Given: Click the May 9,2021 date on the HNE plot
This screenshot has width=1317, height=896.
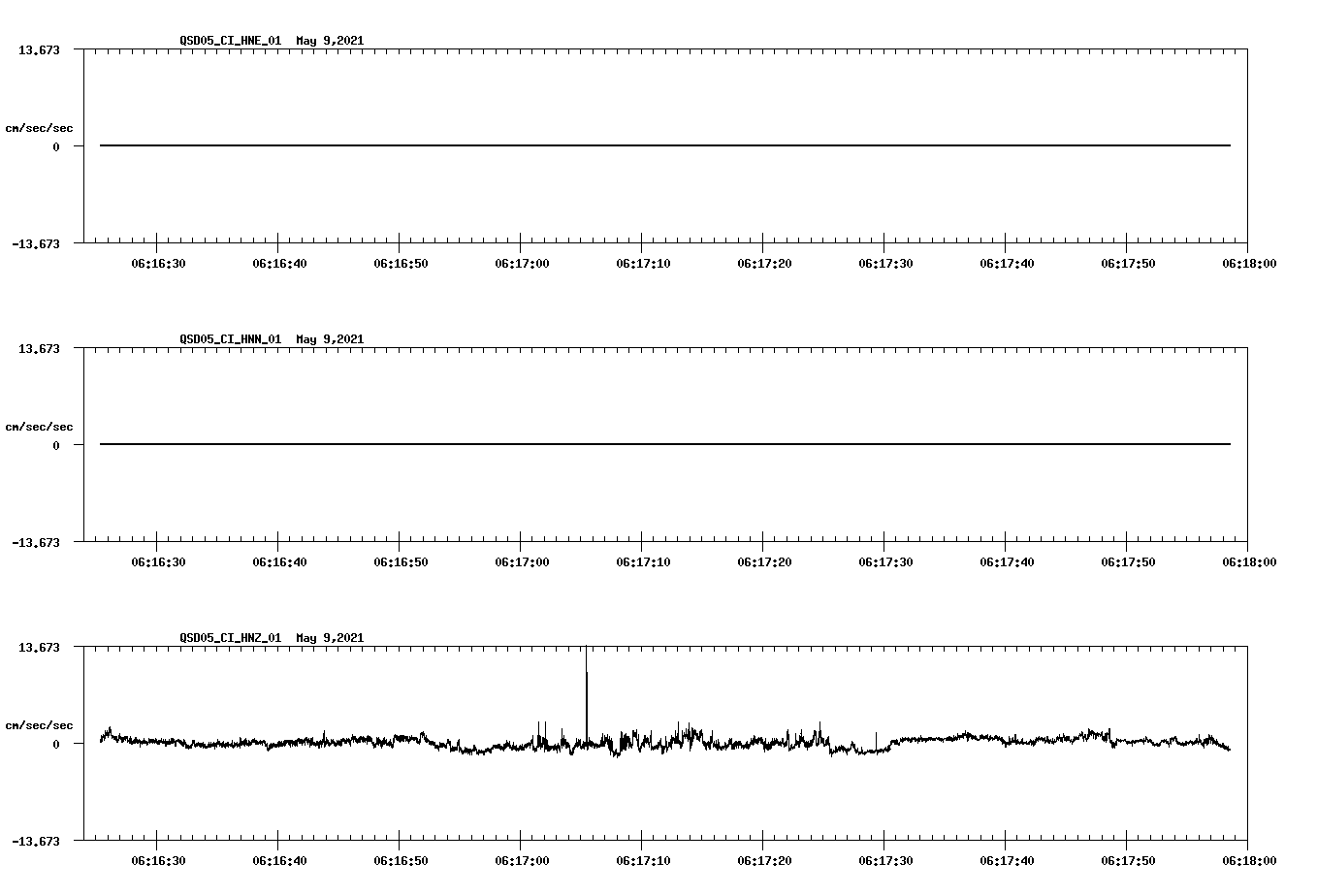Looking at the screenshot, I should click(331, 41).
